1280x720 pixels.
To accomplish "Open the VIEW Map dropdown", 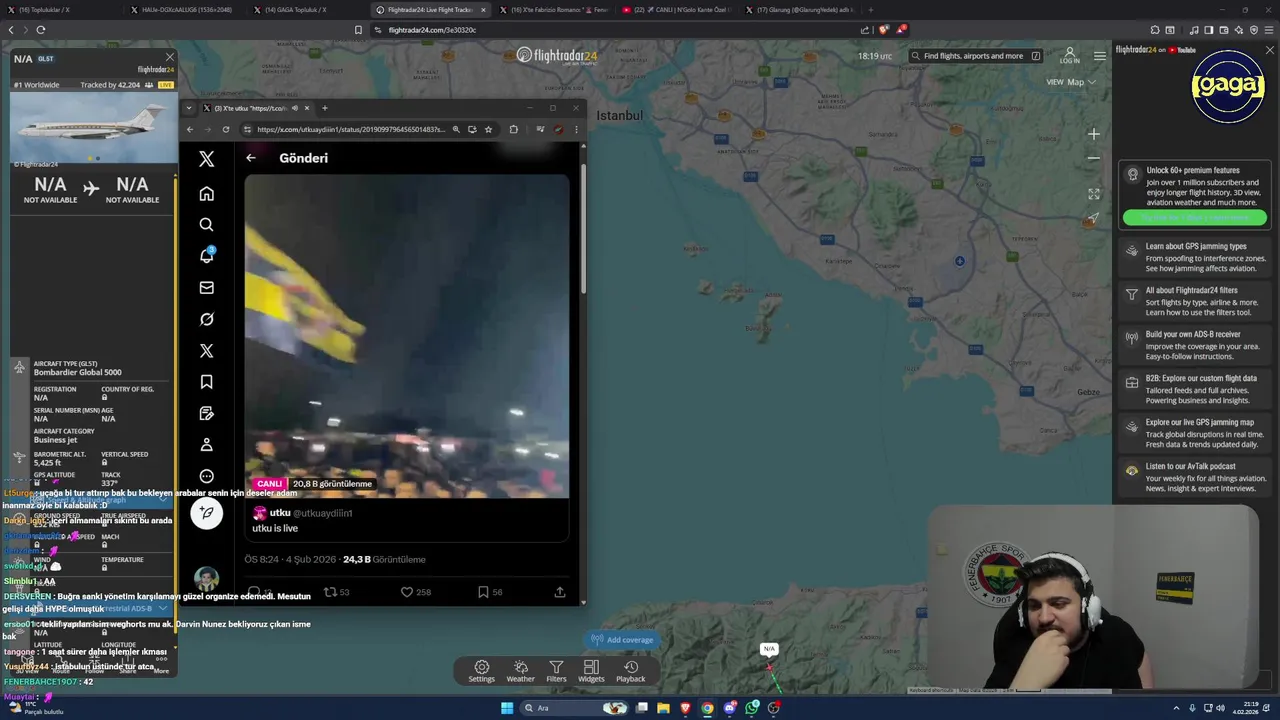I will 1071,82.
